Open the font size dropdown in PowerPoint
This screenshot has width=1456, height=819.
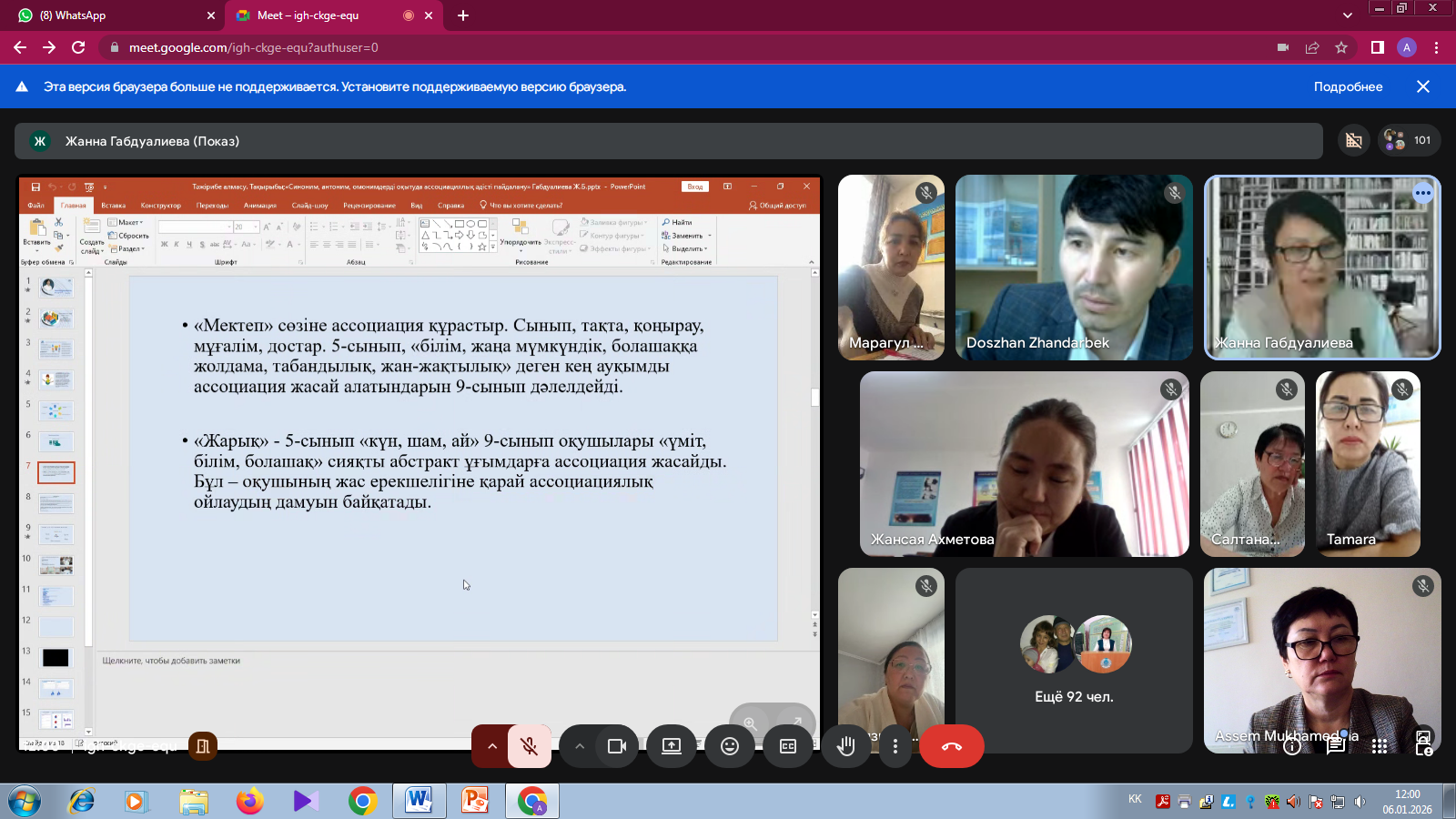point(255,226)
